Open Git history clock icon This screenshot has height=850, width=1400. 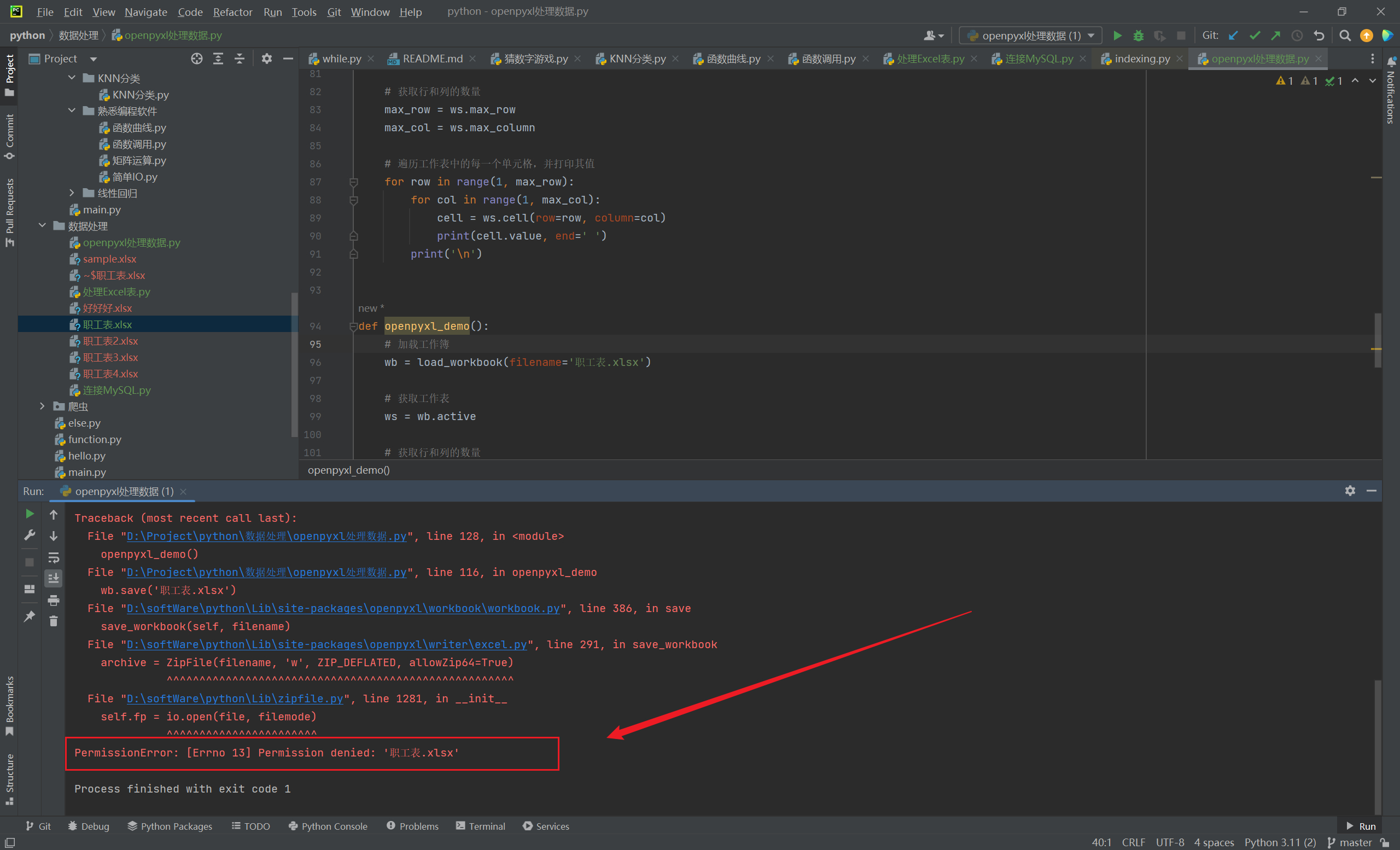point(1297,35)
